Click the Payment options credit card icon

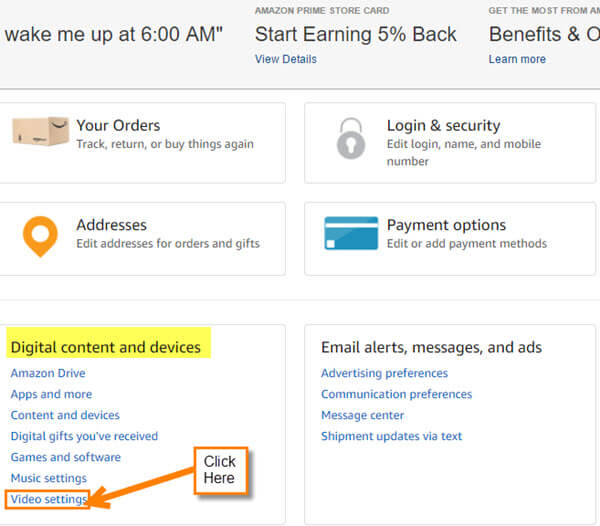coord(351,233)
